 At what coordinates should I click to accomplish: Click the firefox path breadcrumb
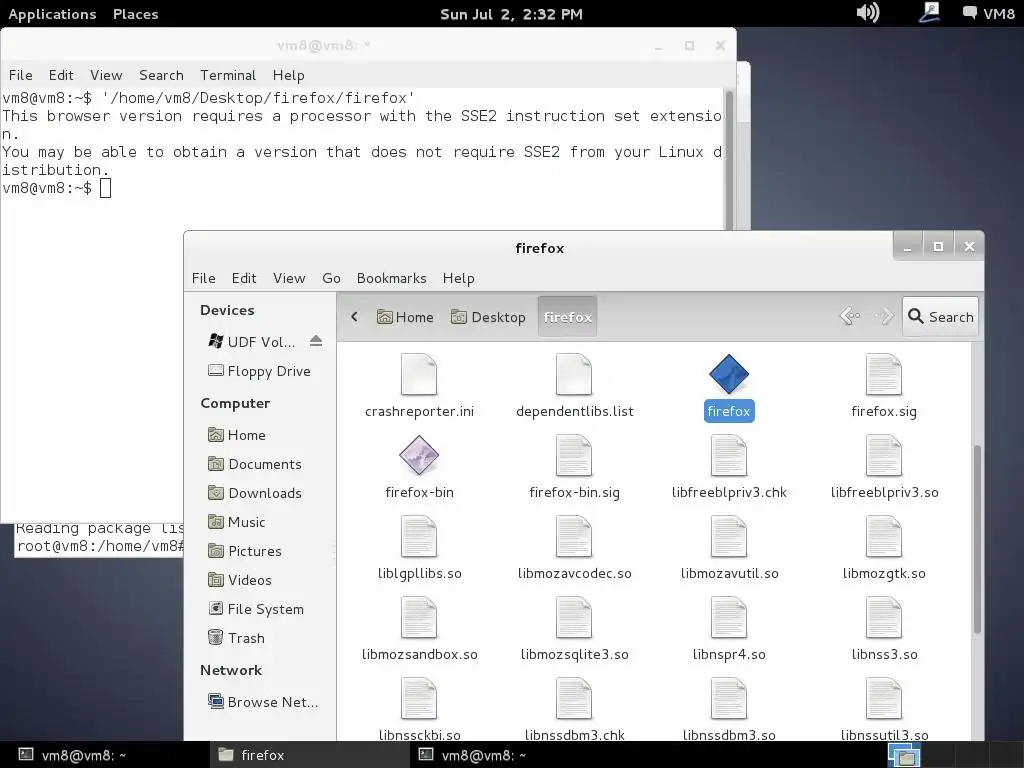coord(568,317)
